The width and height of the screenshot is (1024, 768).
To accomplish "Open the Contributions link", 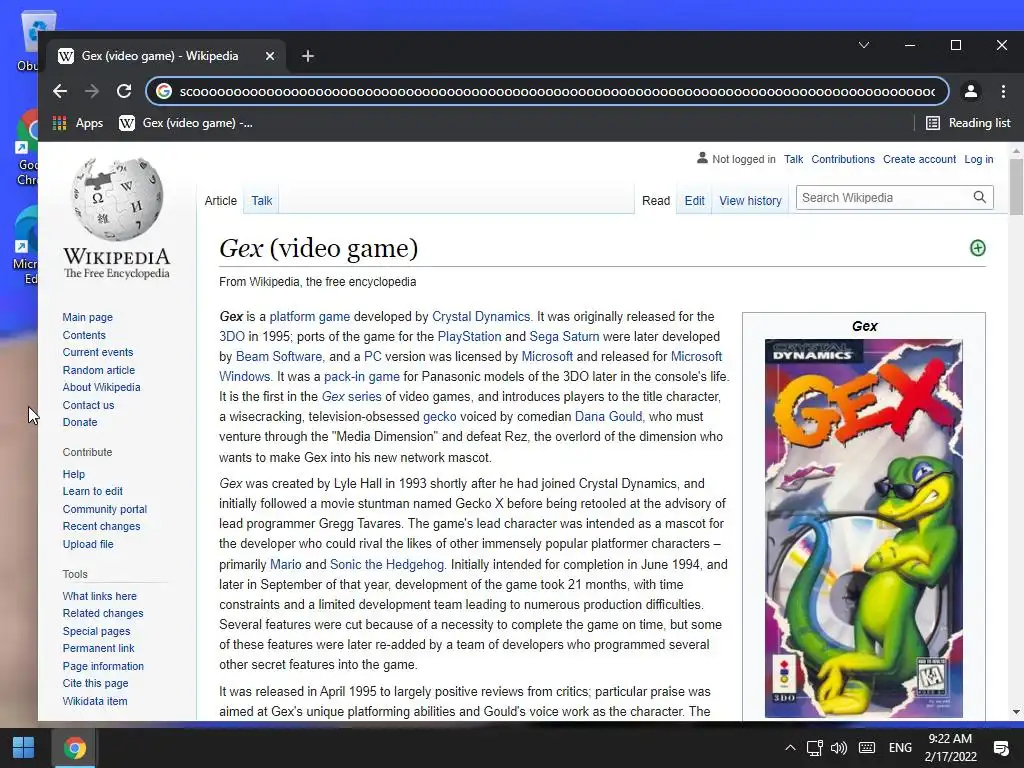I will tap(842, 159).
